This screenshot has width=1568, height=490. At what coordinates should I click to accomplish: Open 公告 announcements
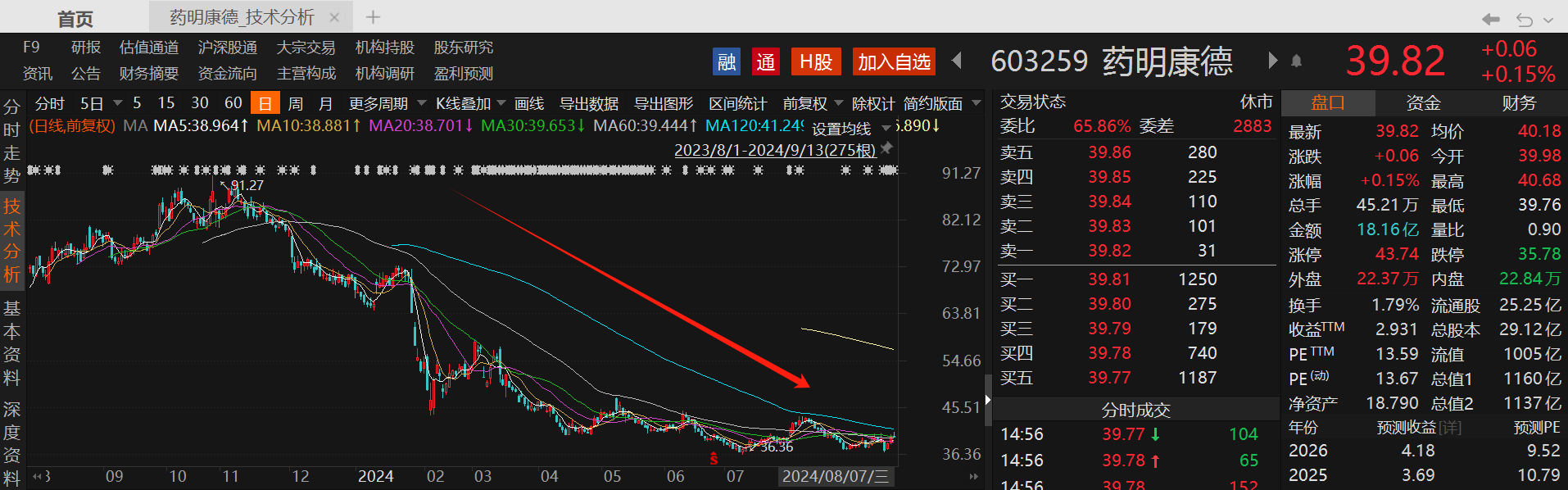click(x=85, y=74)
